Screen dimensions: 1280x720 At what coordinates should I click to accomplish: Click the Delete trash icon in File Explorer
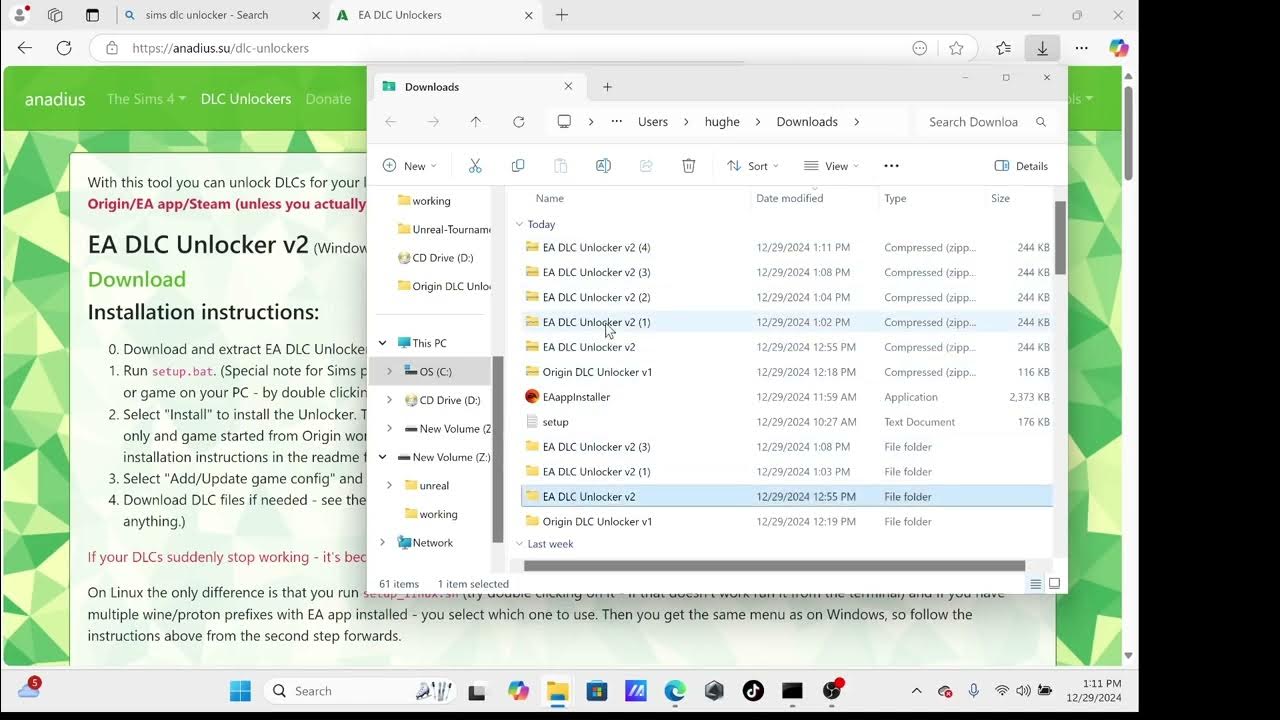689,166
